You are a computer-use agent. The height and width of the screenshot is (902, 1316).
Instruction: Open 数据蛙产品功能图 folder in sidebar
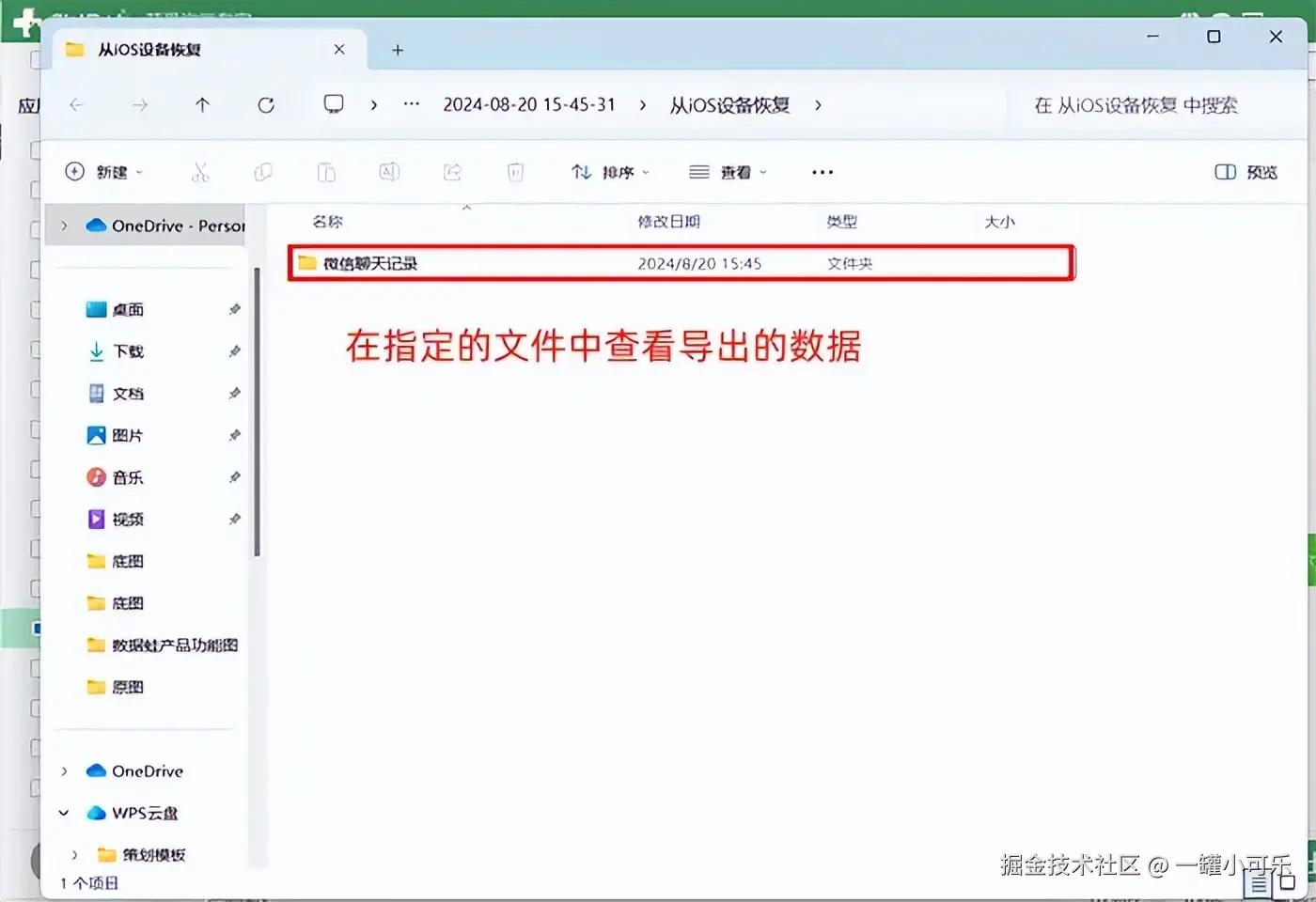(x=162, y=645)
